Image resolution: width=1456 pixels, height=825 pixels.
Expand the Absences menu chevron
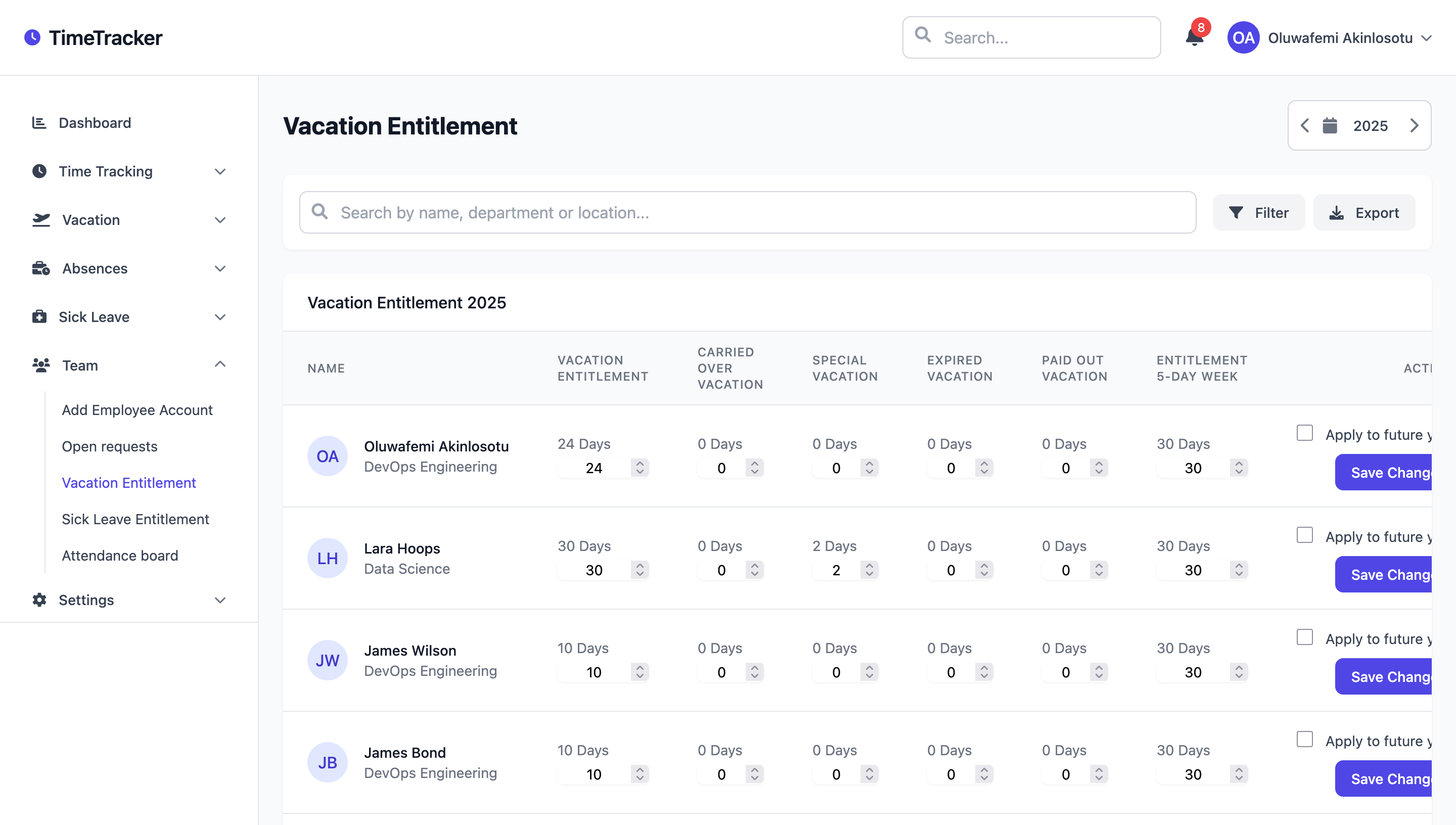tap(220, 268)
